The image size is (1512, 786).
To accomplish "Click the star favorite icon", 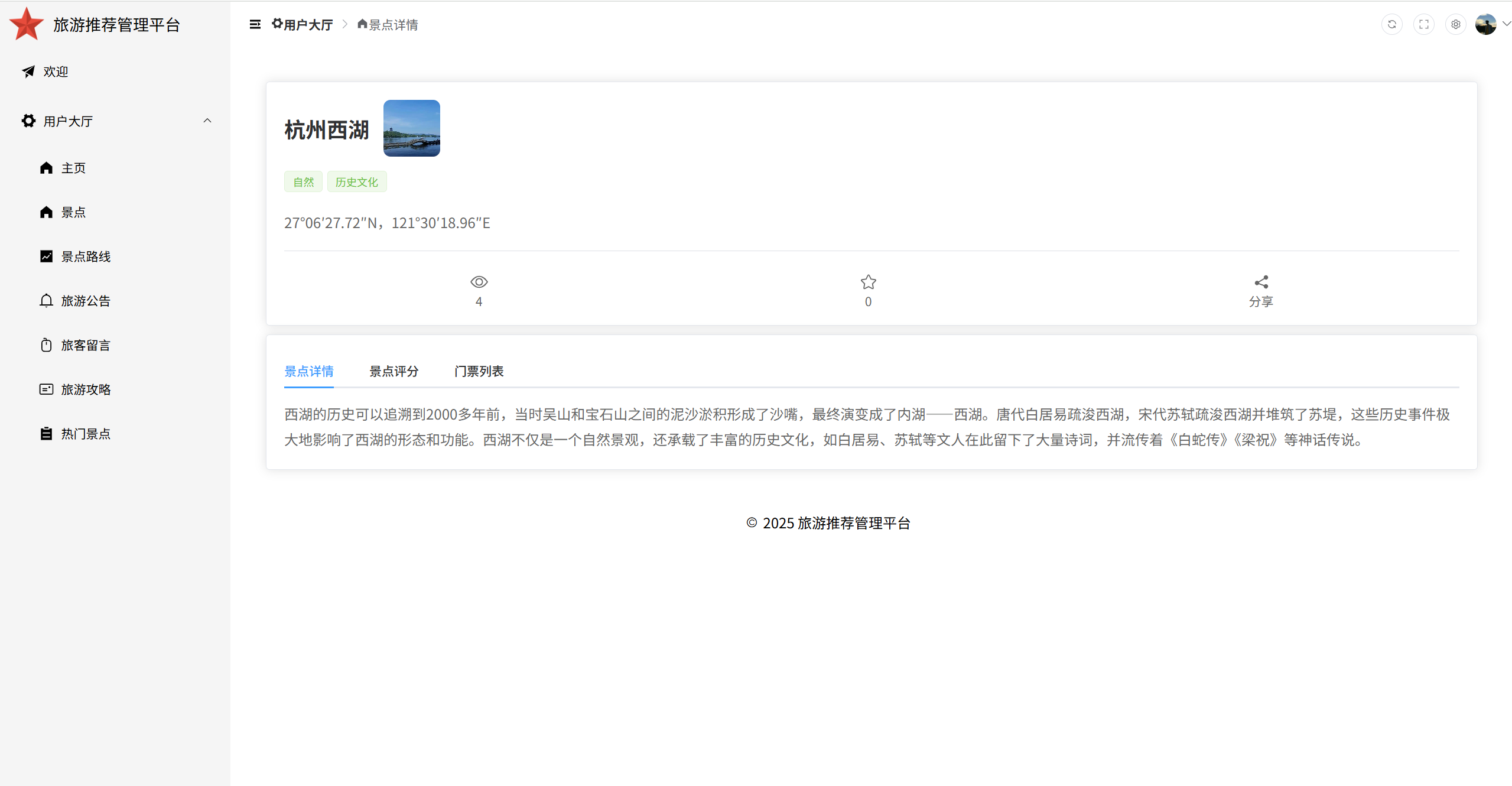I will [868, 282].
